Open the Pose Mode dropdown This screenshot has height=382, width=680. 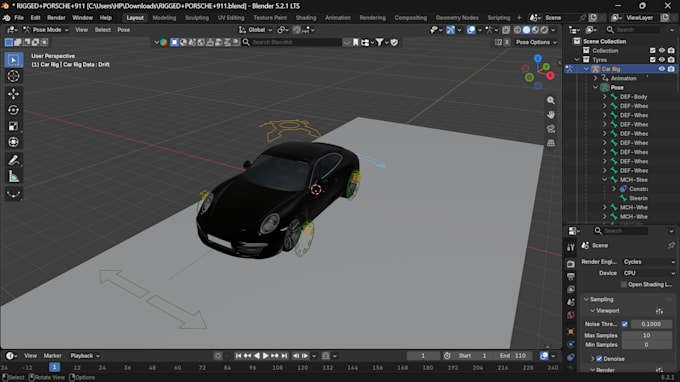pyautogui.click(x=46, y=30)
